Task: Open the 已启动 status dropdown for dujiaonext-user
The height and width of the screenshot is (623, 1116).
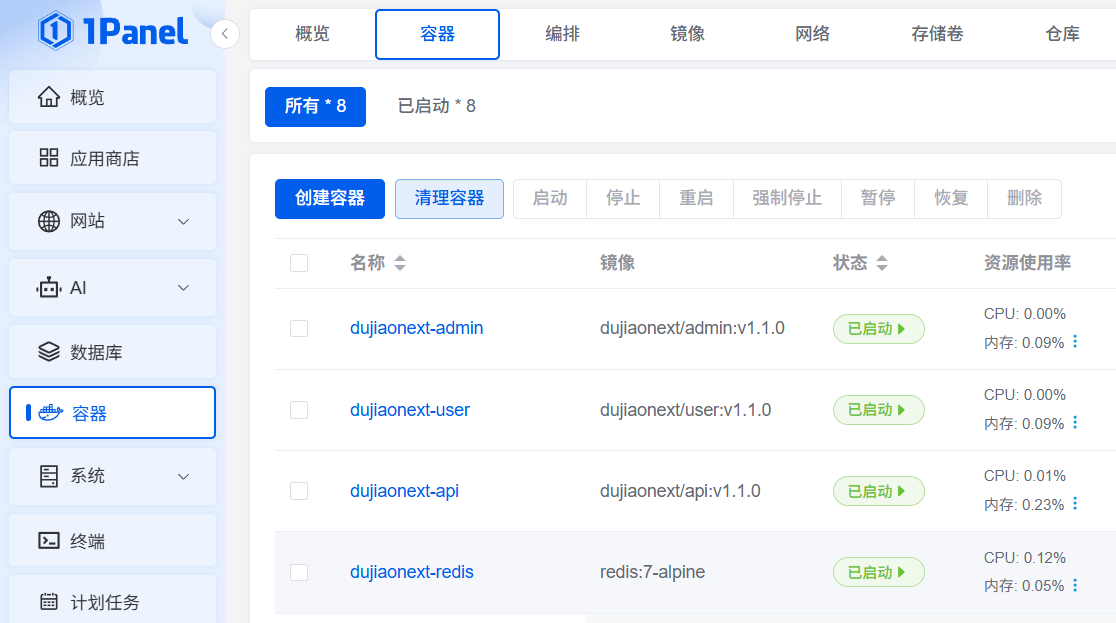Action: [878, 410]
